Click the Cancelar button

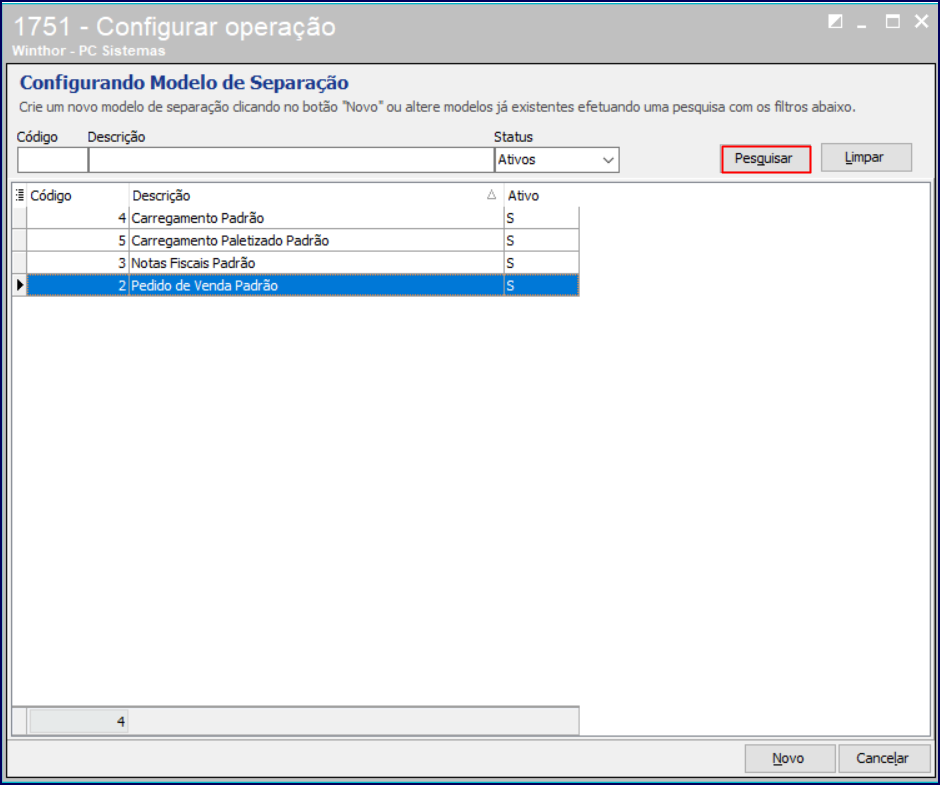884,759
